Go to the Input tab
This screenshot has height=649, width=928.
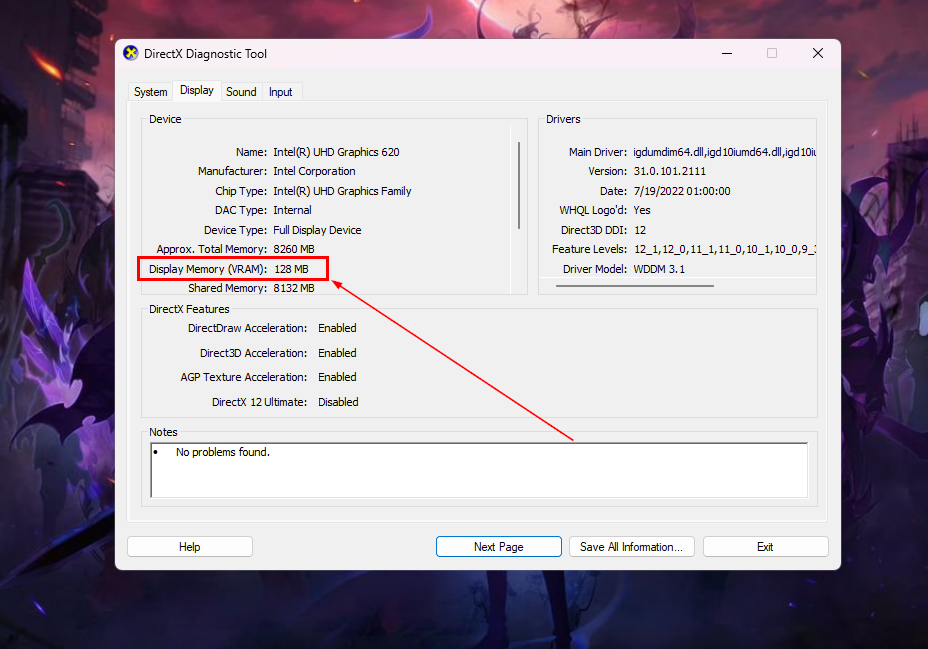tap(281, 92)
